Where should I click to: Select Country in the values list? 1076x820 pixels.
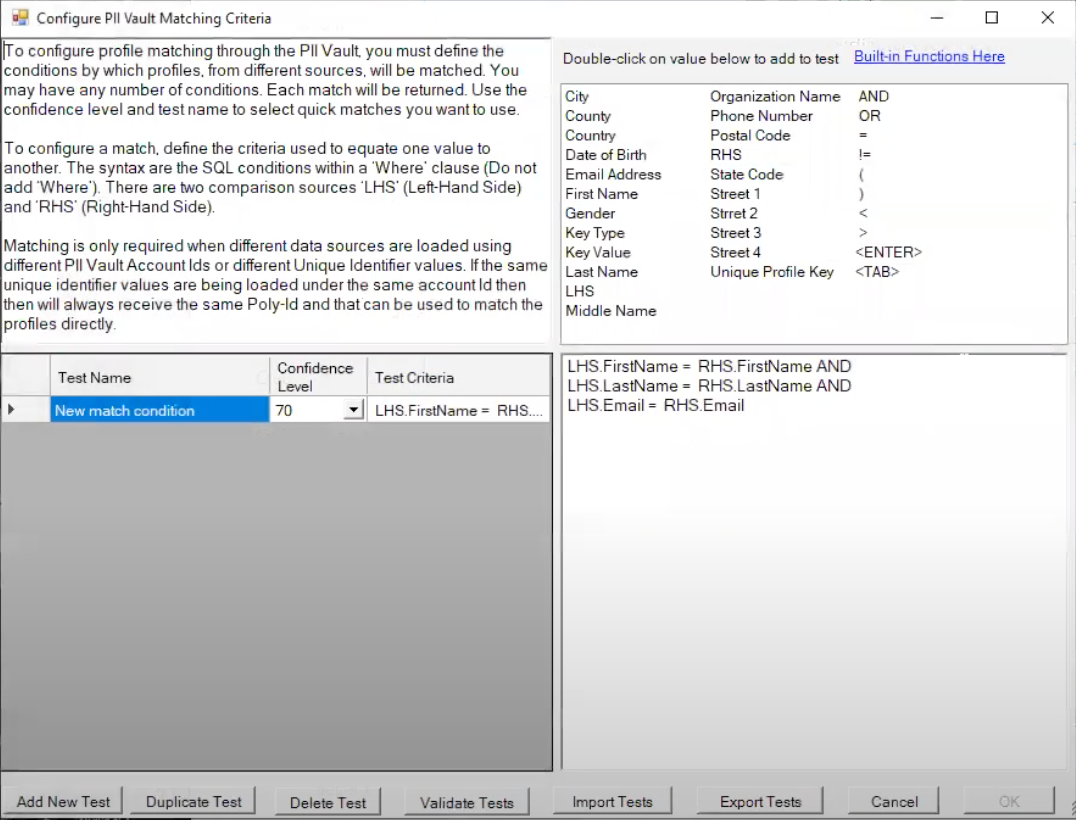(590, 135)
